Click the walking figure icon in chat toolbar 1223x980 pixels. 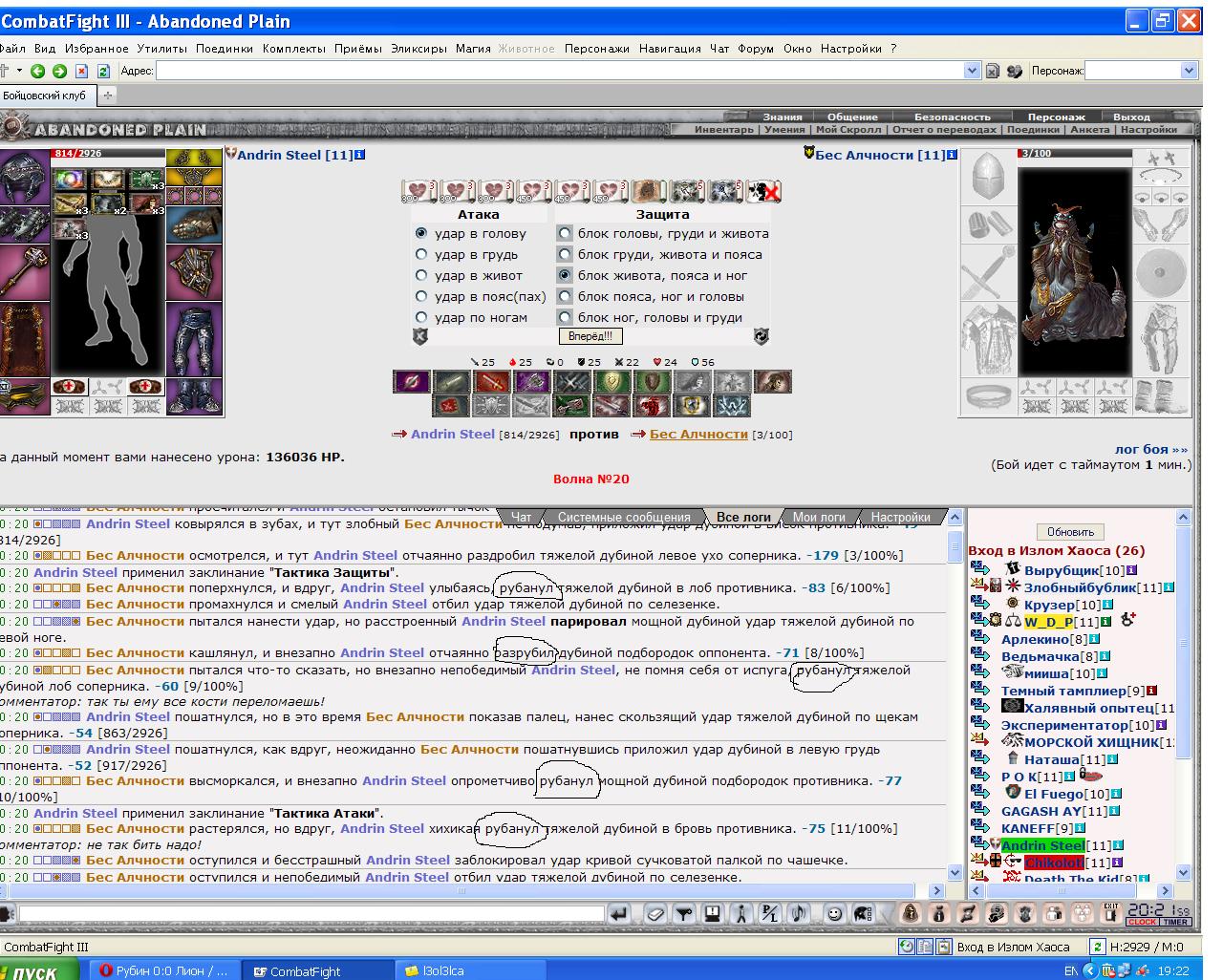(741, 914)
